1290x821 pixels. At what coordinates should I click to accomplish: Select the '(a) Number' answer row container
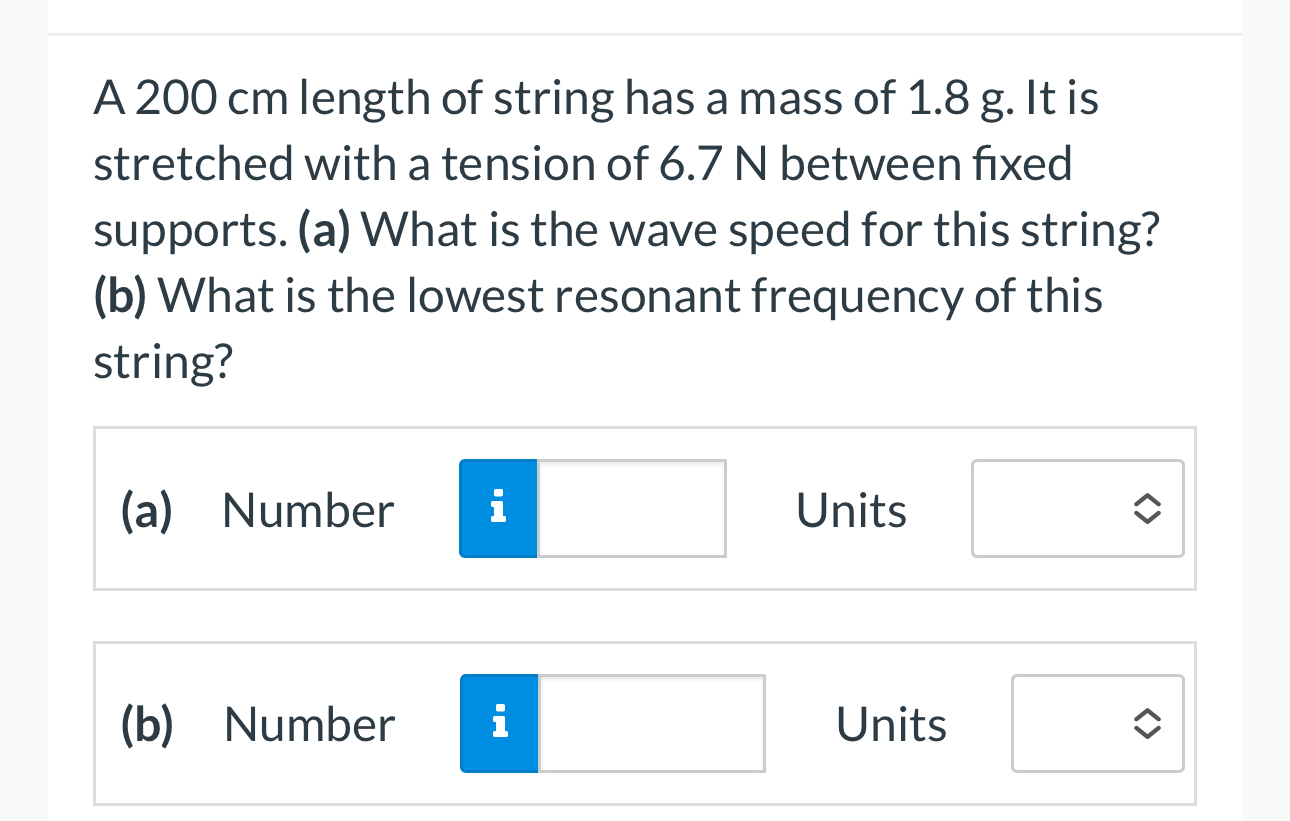[645, 509]
